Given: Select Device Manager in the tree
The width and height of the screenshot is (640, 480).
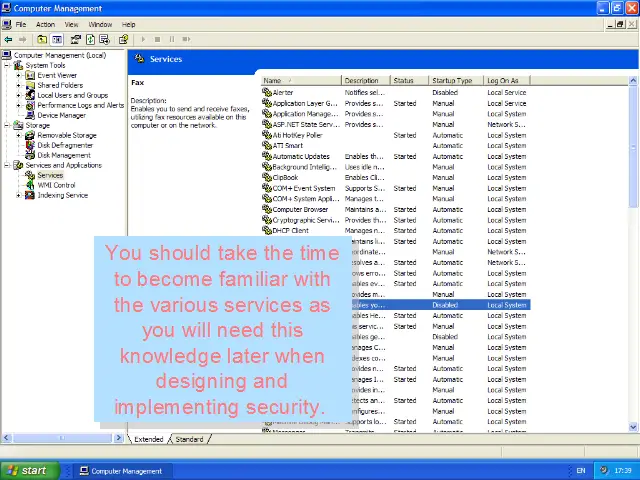Looking at the screenshot, I should point(61,115).
